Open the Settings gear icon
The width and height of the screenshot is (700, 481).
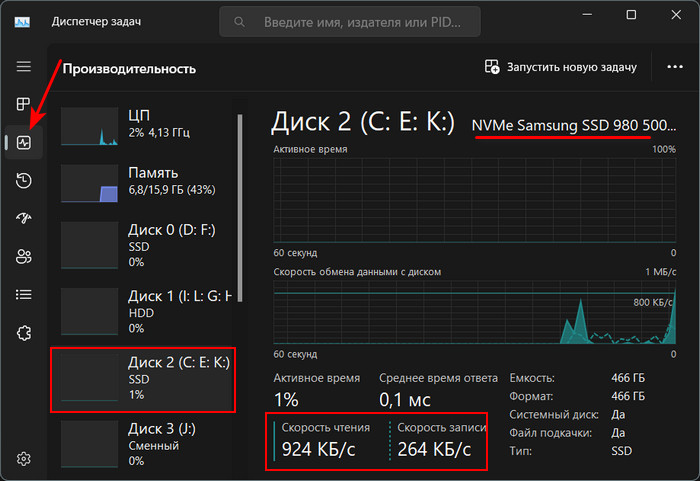[24, 459]
